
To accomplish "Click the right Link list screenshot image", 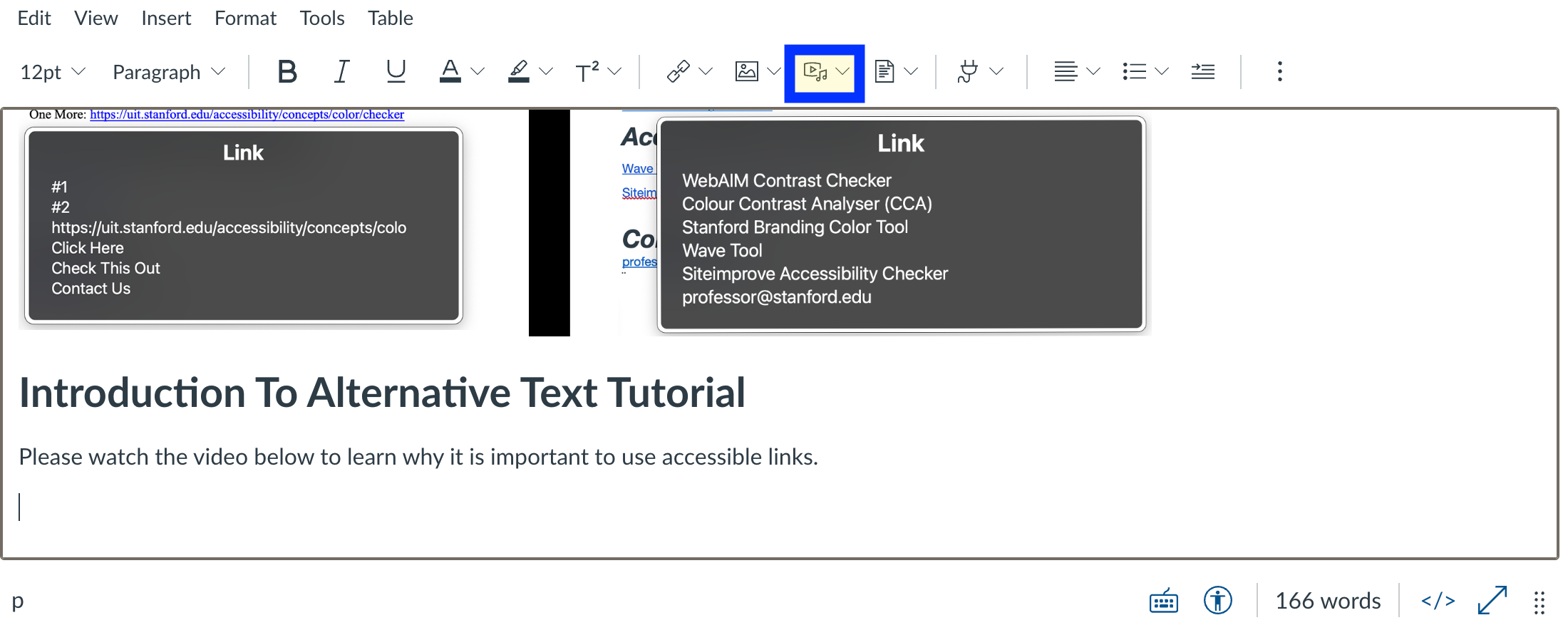I will coord(902,224).
